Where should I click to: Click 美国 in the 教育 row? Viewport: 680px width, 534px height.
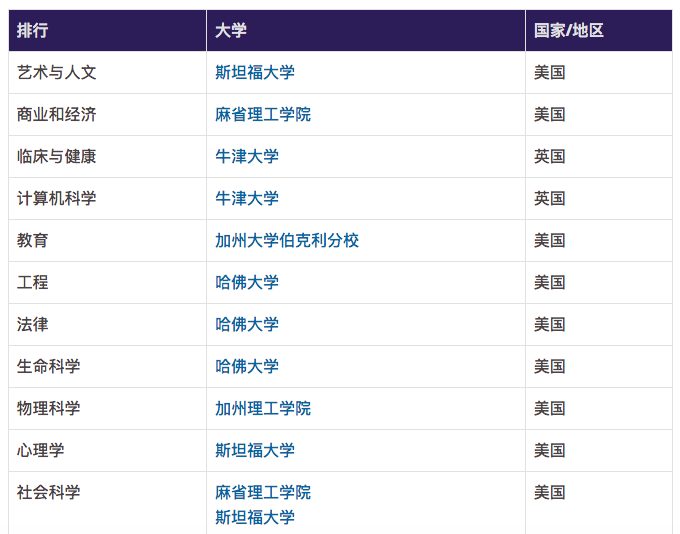click(x=549, y=240)
